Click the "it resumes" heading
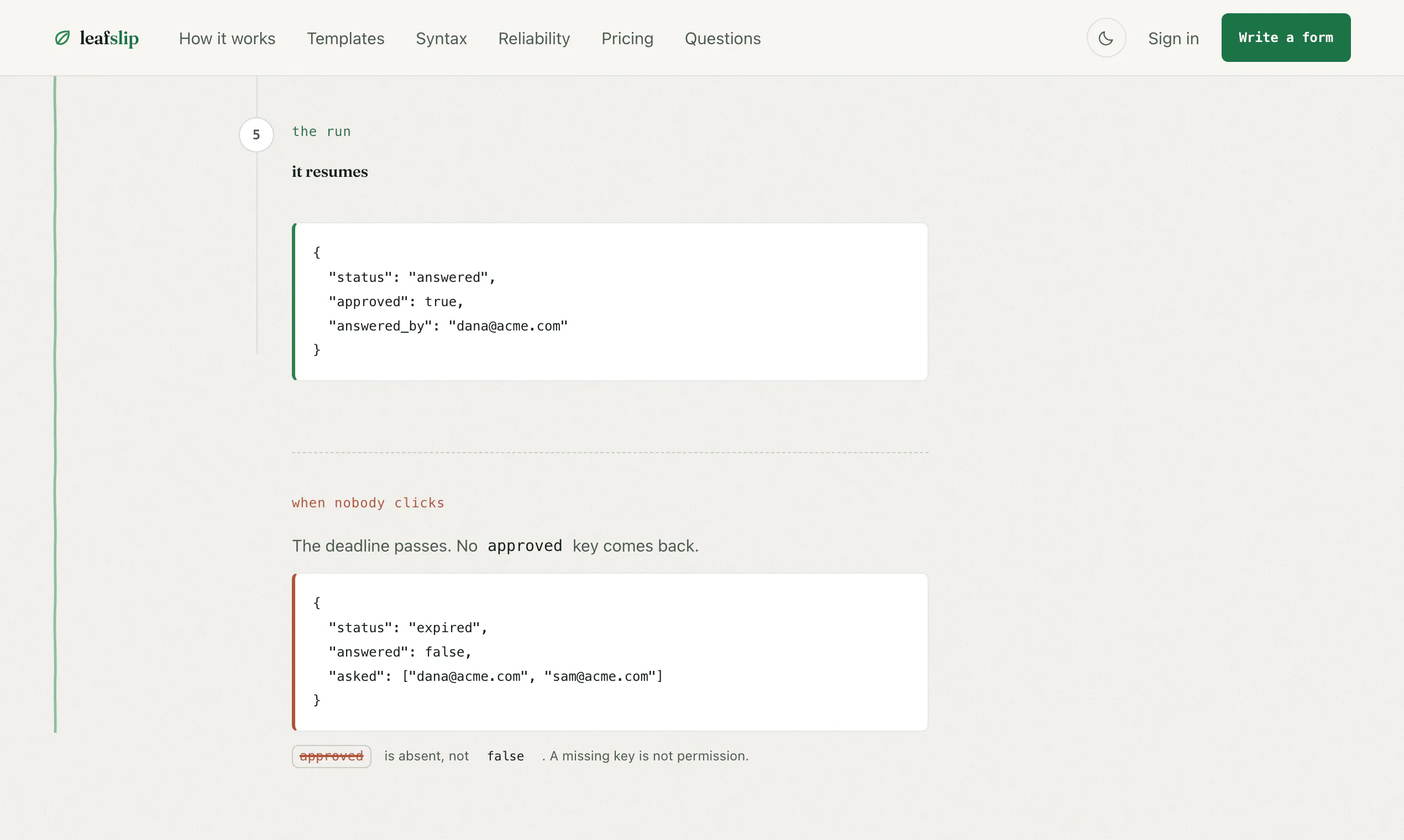 pos(330,171)
